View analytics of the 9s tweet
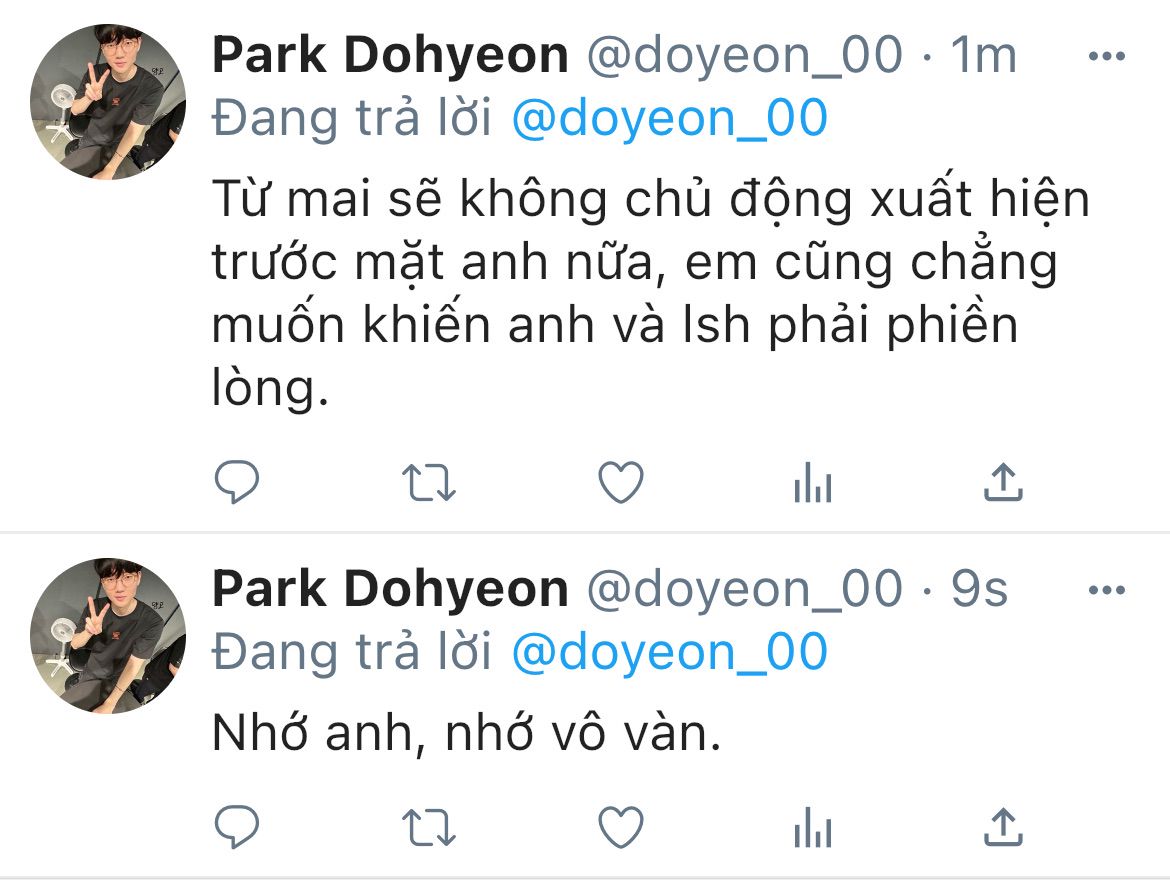 813,827
